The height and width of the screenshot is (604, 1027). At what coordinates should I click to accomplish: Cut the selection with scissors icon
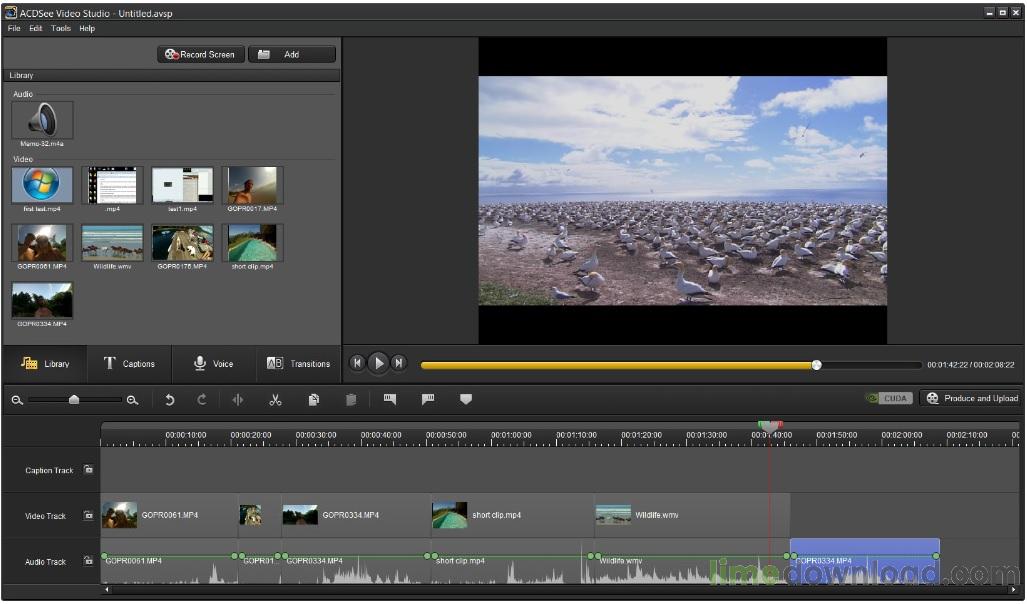(x=275, y=400)
